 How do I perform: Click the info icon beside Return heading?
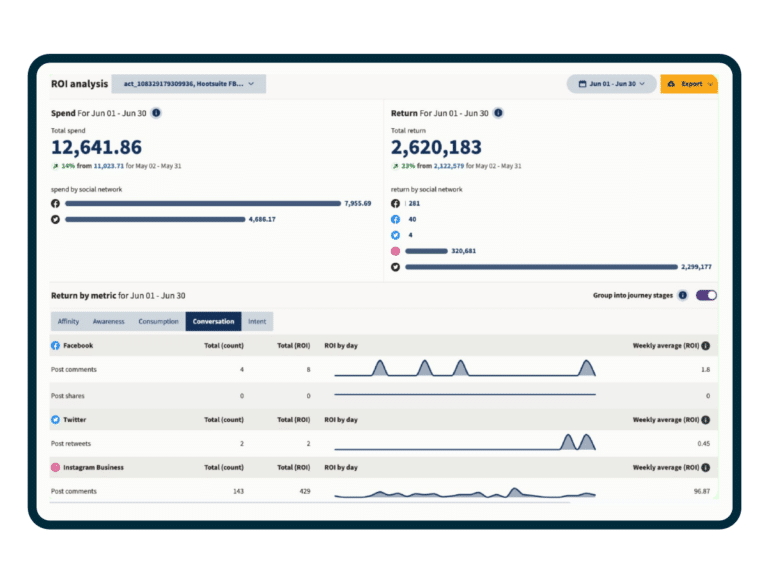(x=498, y=113)
